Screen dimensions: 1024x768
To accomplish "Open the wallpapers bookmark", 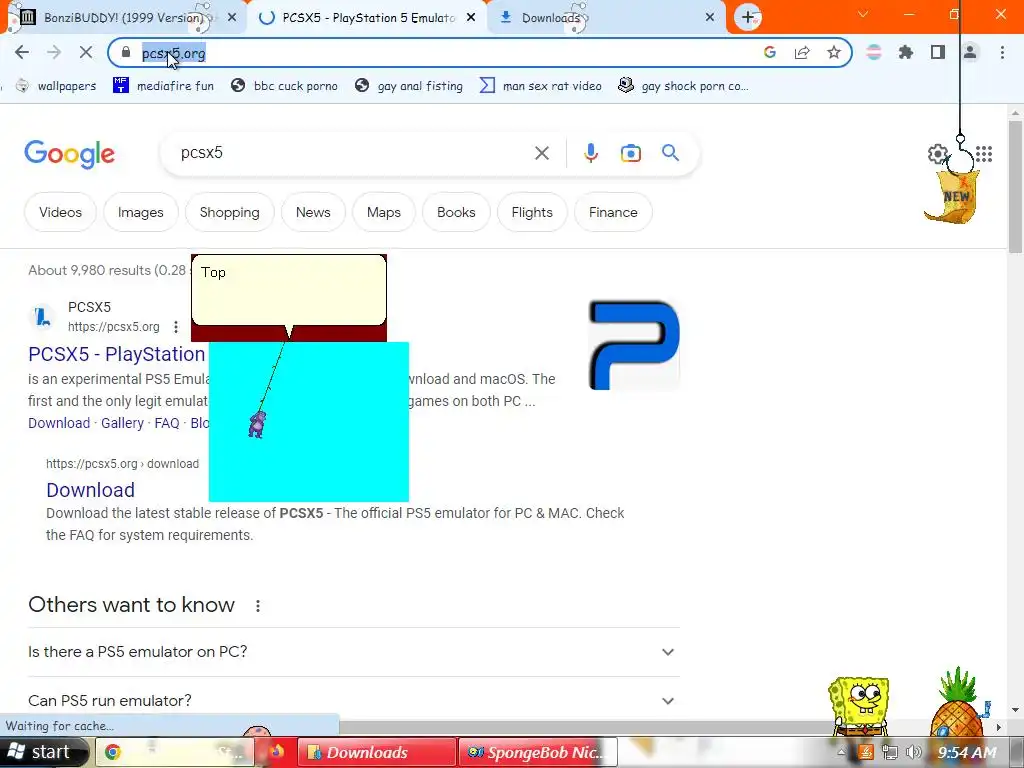I will point(56,86).
